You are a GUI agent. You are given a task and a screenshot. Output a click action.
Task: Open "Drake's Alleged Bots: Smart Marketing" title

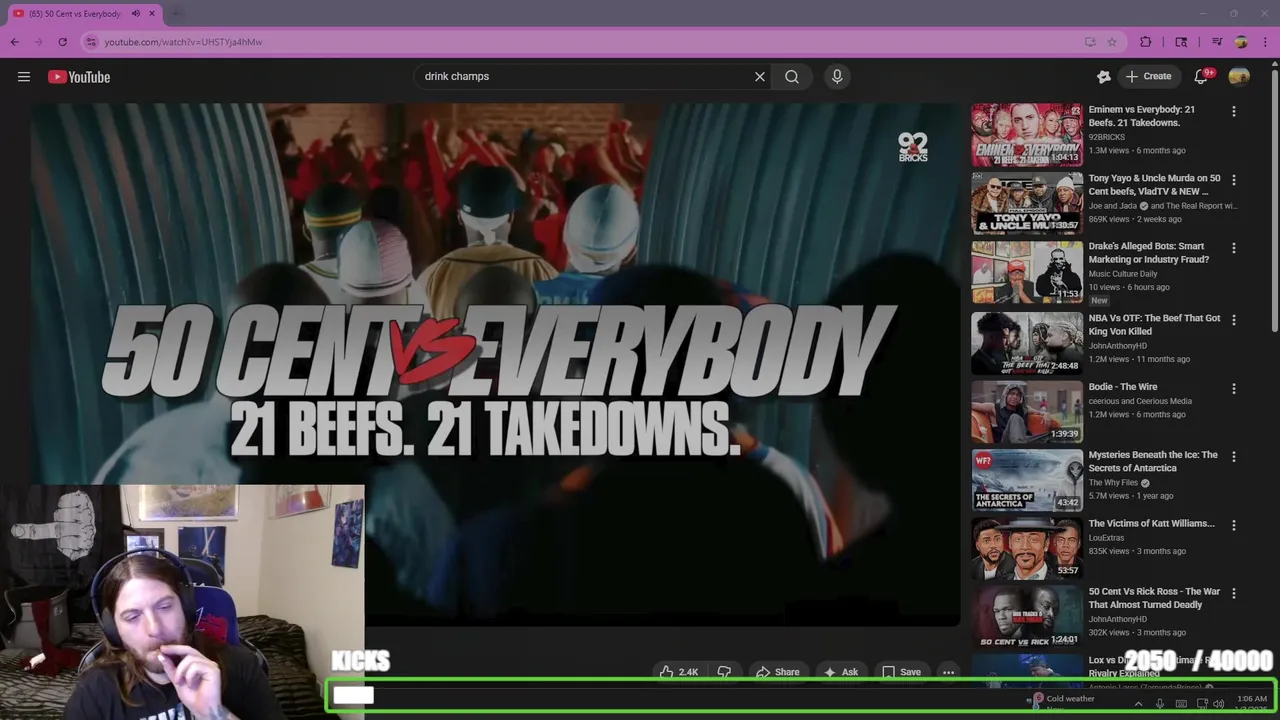click(x=1148, y=253)
